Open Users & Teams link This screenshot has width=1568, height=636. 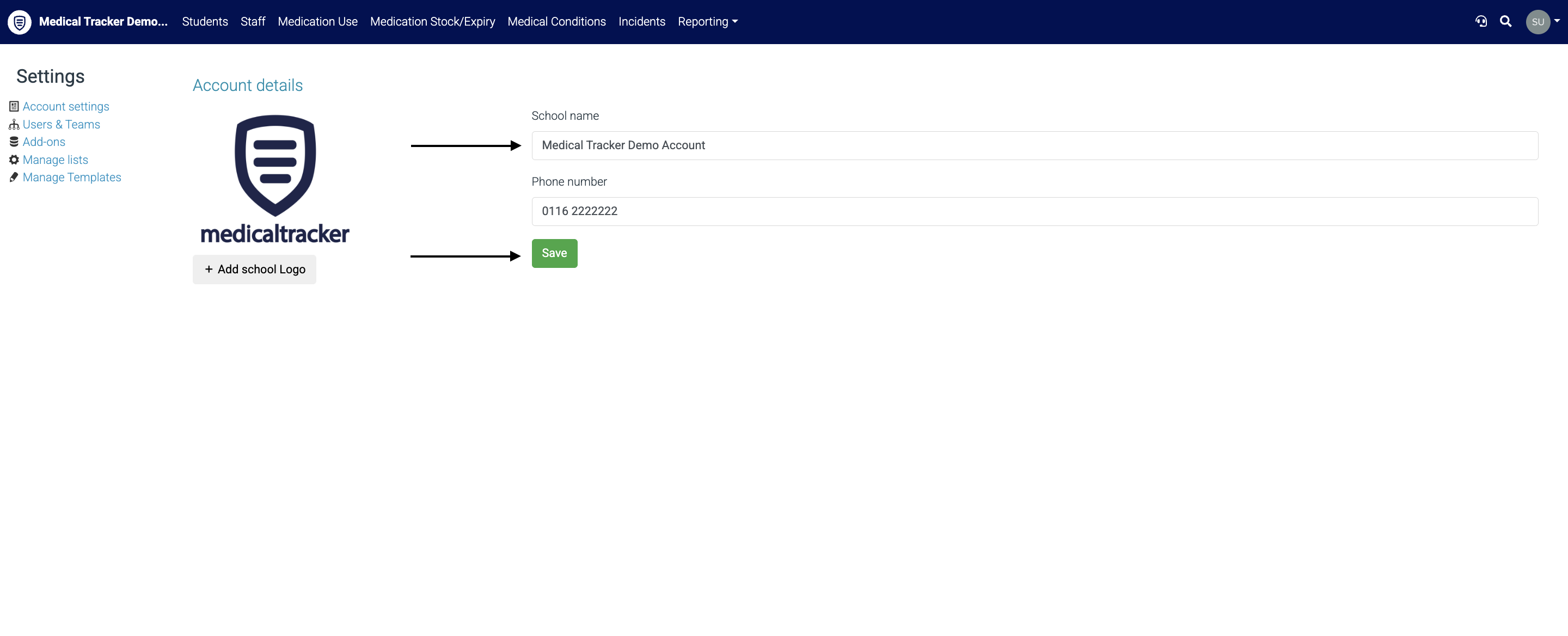pyautogui.click(x=61, y=124)
